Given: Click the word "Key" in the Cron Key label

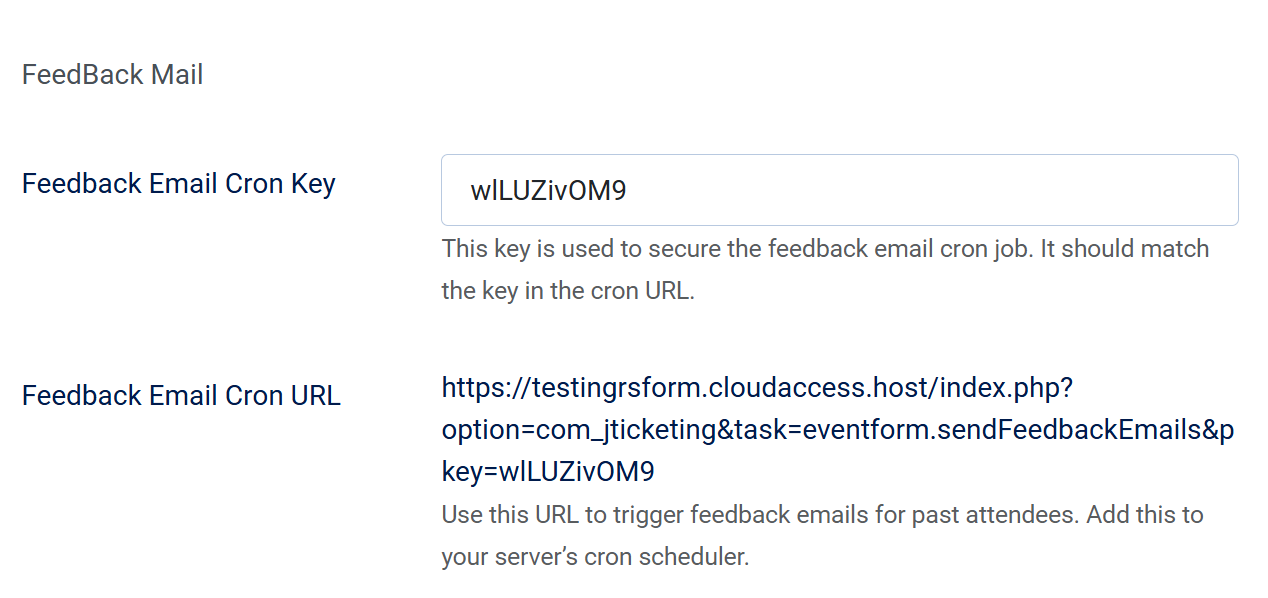Looking at the screenshot, I should [312, 184].
